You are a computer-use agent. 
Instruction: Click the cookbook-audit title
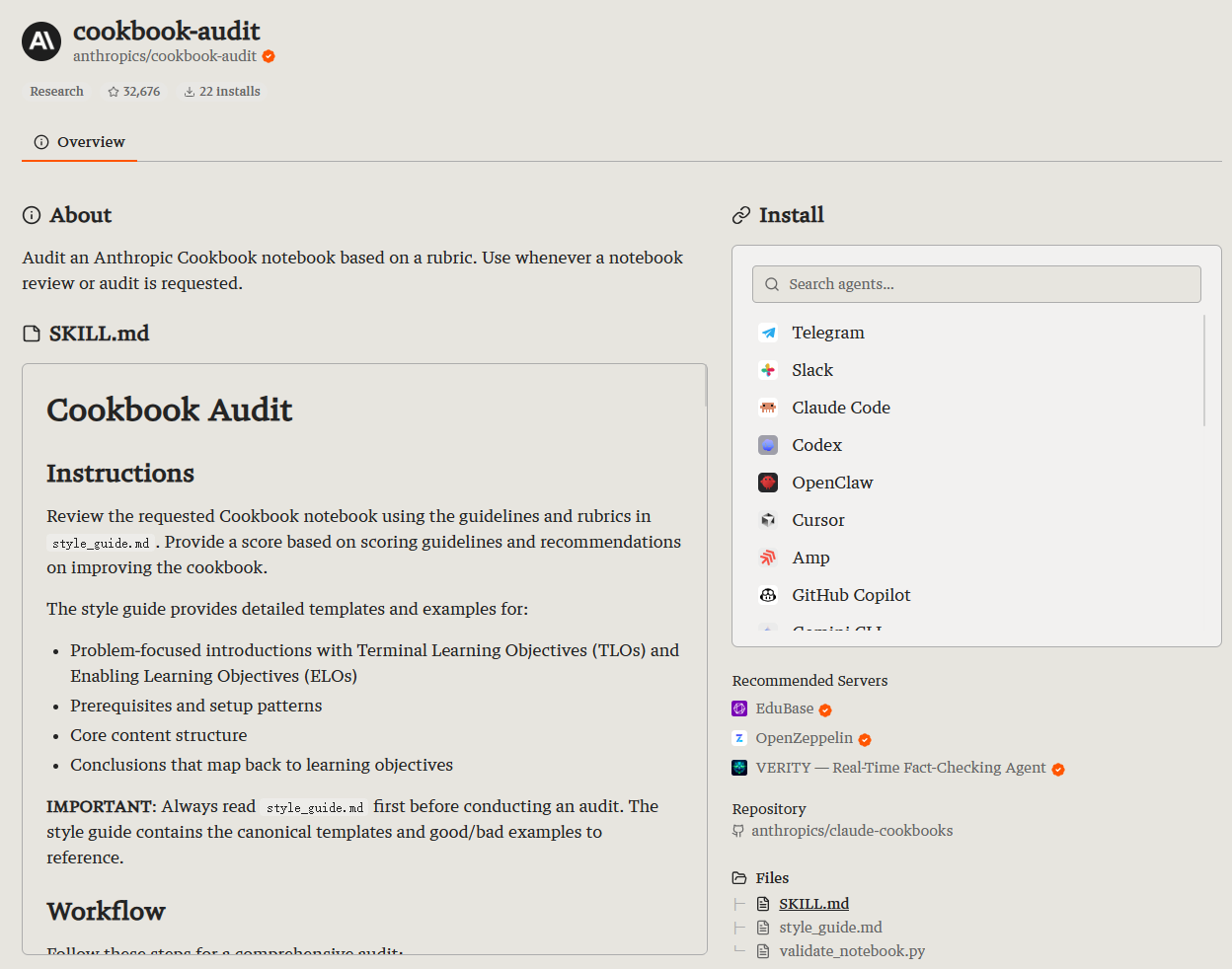[167, 31]
